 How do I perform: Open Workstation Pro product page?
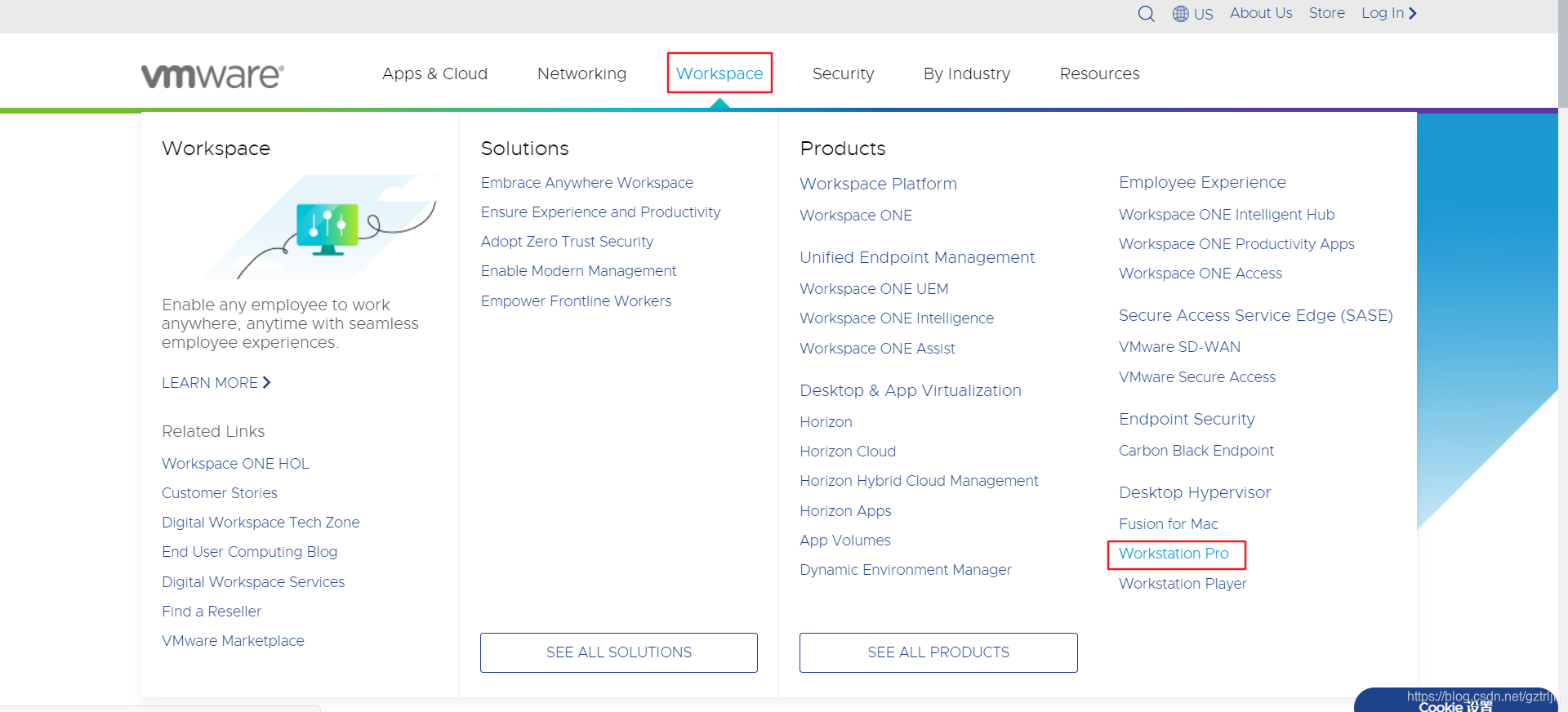1174,553
